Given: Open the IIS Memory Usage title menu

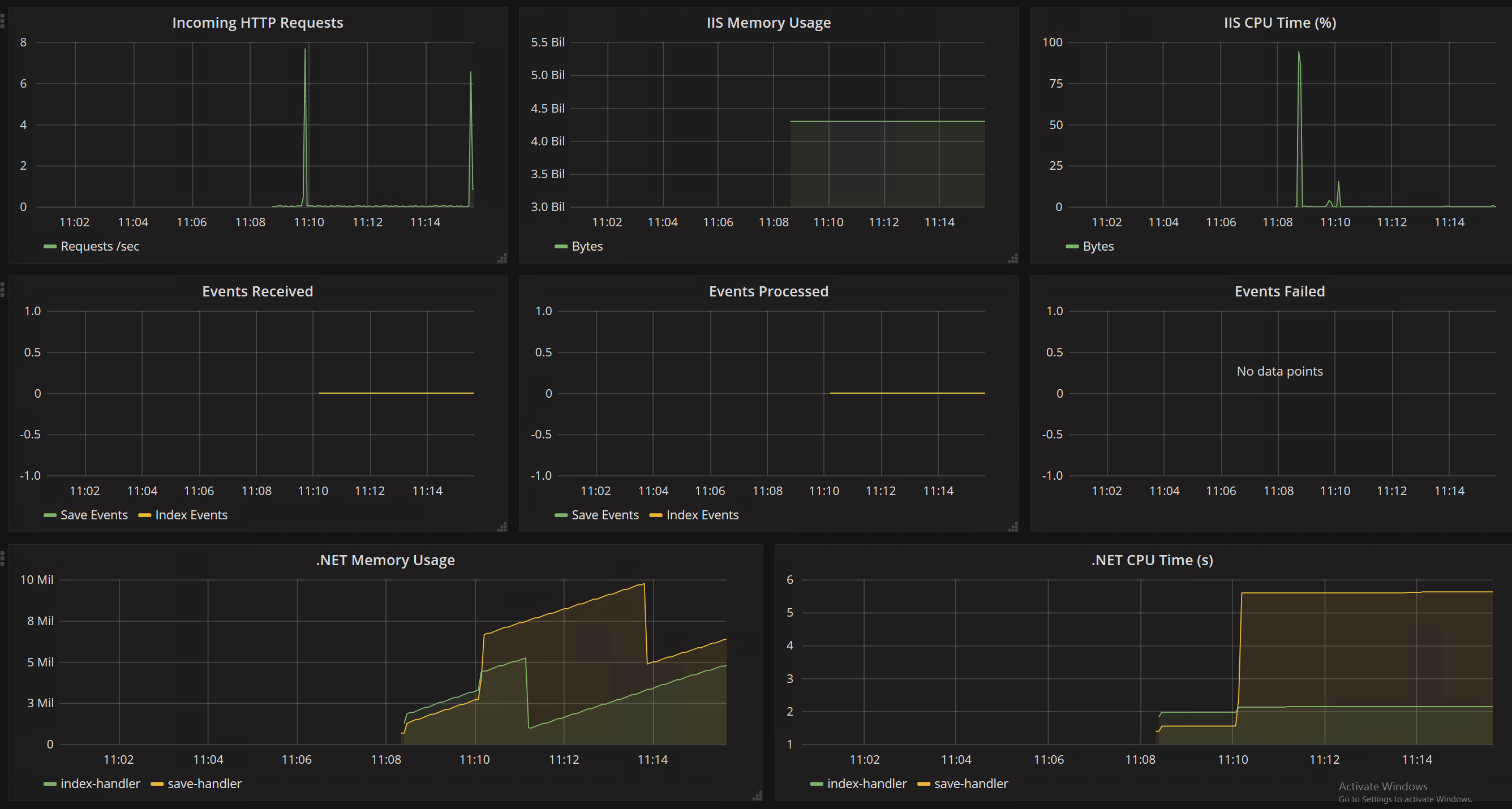Looking at the screenshot, I should (768, 23).
